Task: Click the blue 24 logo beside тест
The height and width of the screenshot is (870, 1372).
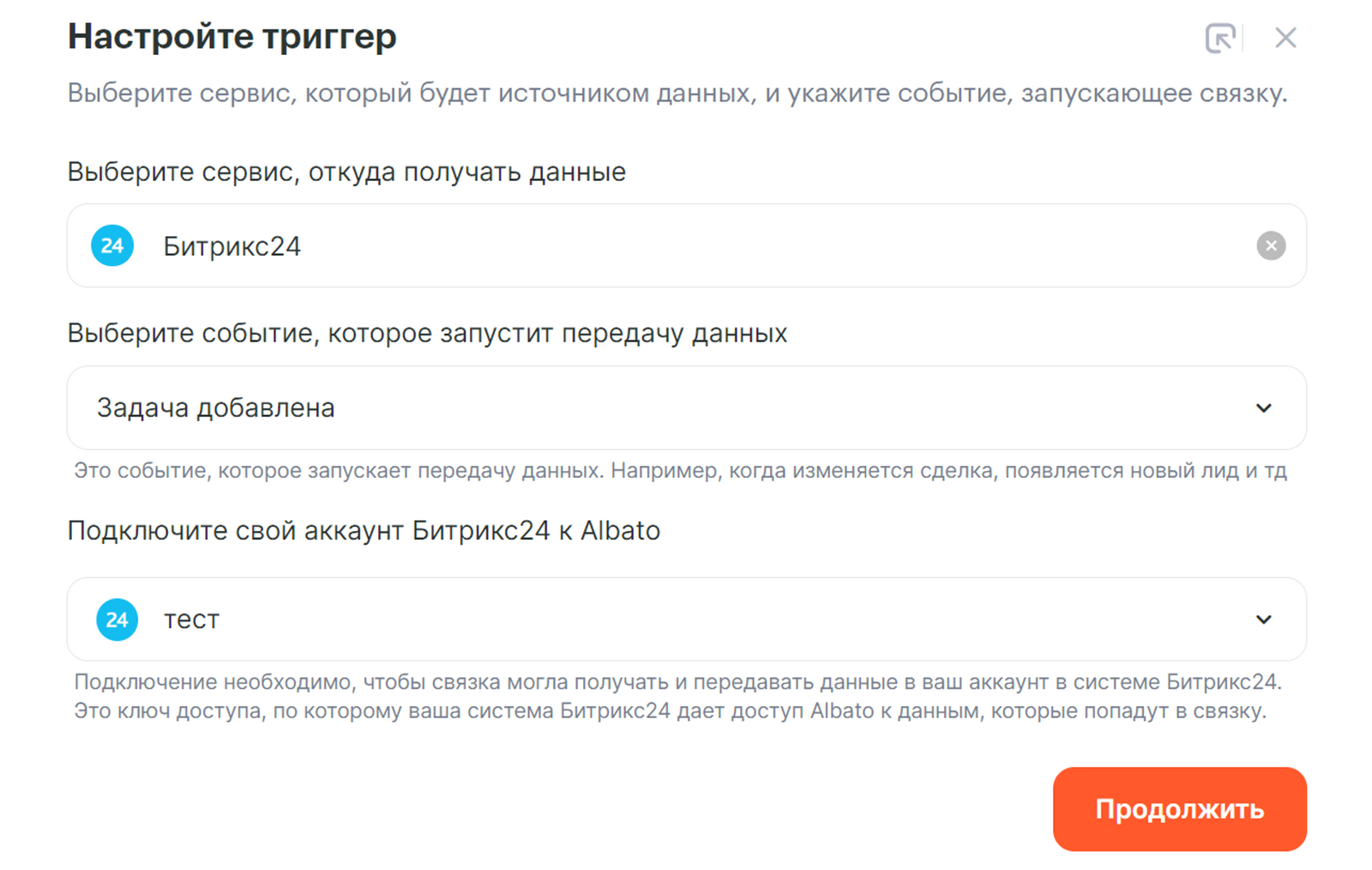Action: click(117, 619)
